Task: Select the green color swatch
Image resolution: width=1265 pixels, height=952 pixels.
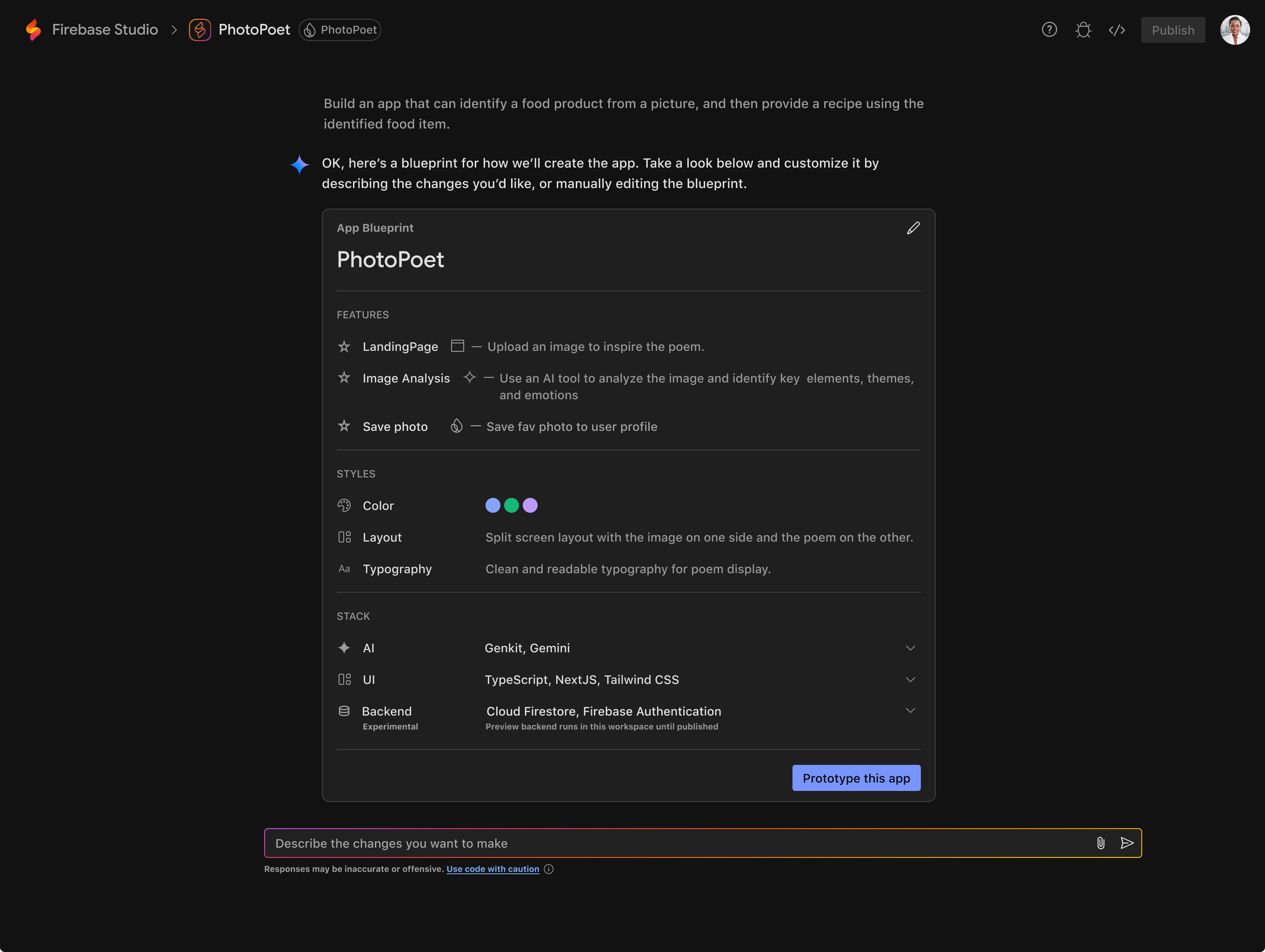Action: 511,506
